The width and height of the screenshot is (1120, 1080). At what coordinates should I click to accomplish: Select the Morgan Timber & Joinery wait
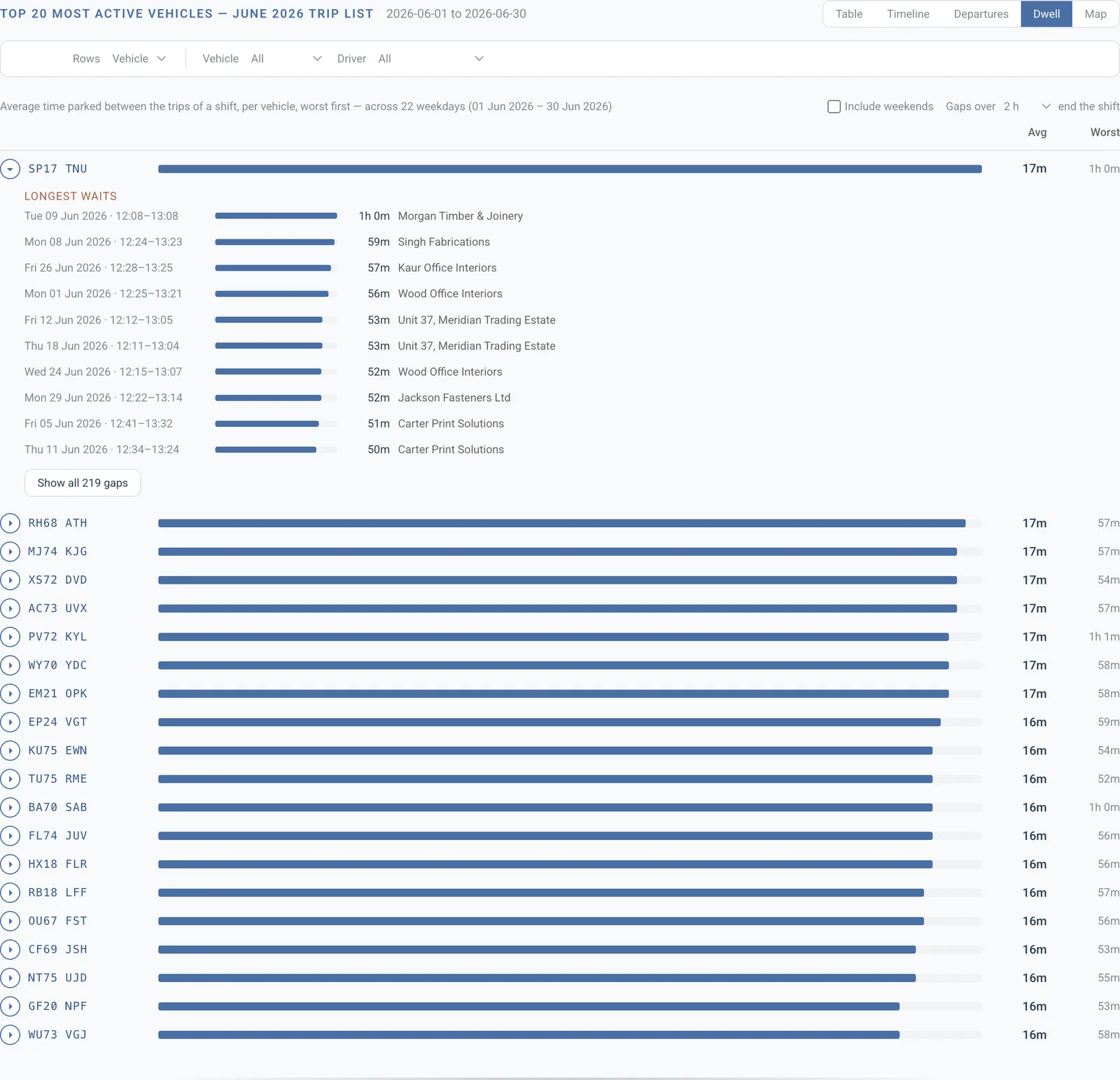click(x=460, y=216)
